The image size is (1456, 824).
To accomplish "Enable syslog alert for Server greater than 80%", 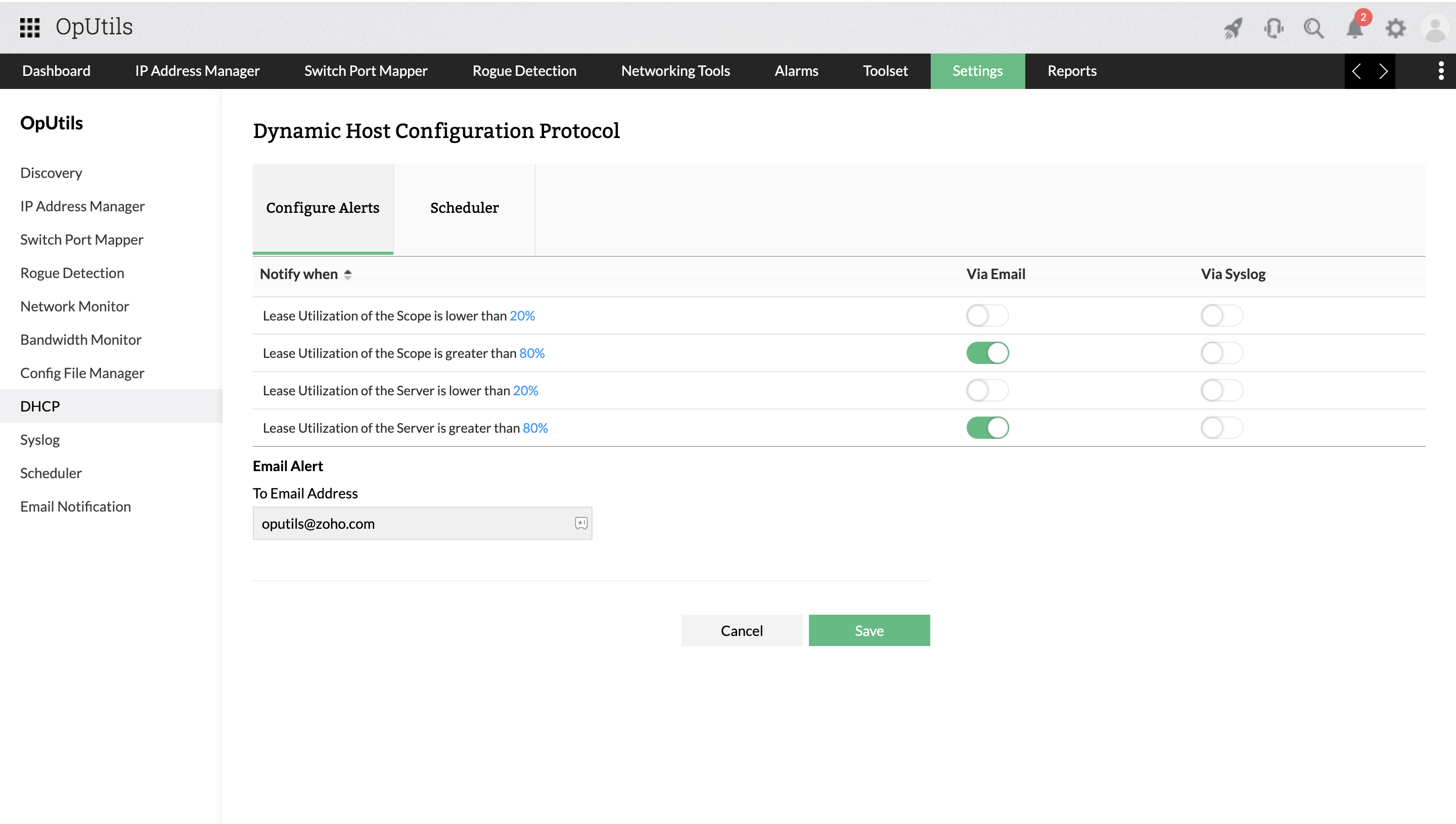I will (1222, 428).
